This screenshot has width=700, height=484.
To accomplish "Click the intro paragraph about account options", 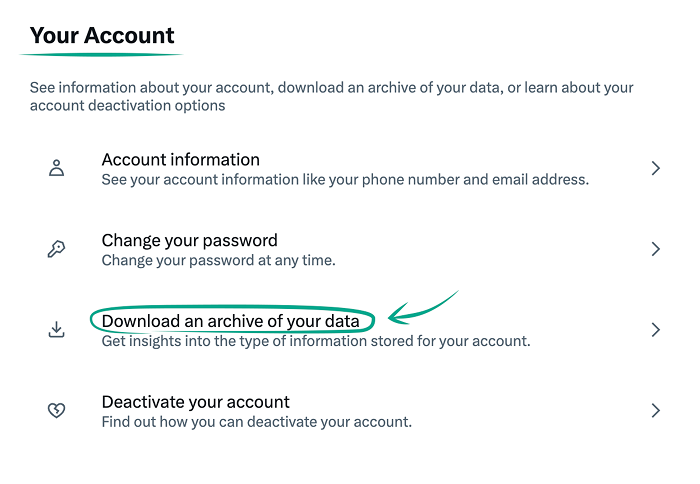I will pyautogui.click(x=330, y=96).
